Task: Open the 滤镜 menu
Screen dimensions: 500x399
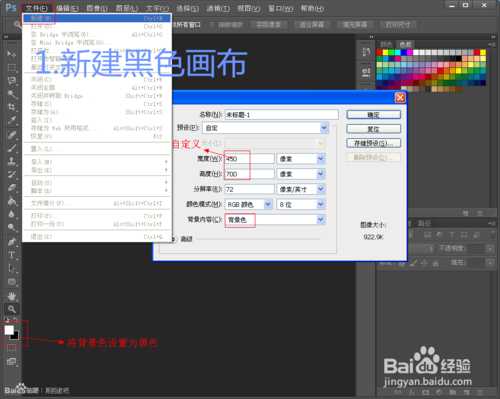Action: pyautogui.click(x=218, y=8)
